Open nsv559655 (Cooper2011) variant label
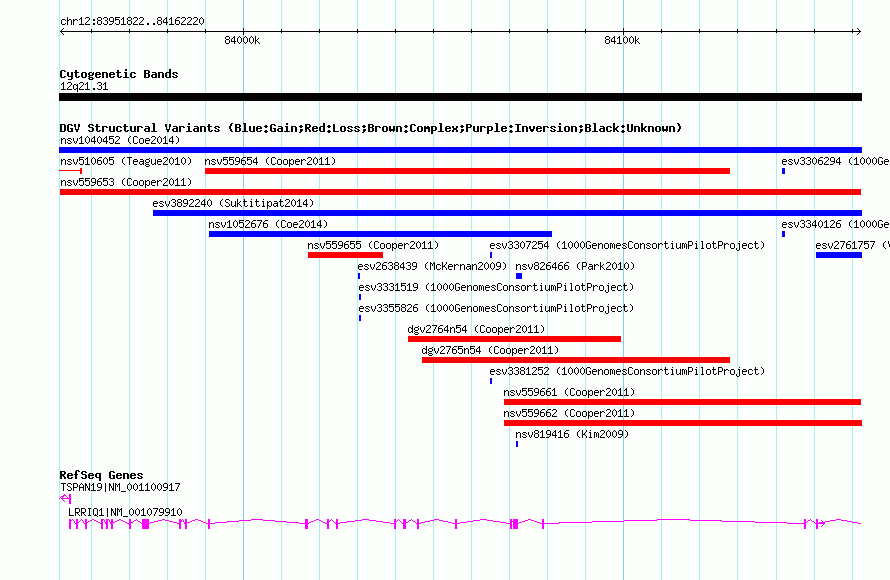The image size is (890, 580). [x=373, y=245]
